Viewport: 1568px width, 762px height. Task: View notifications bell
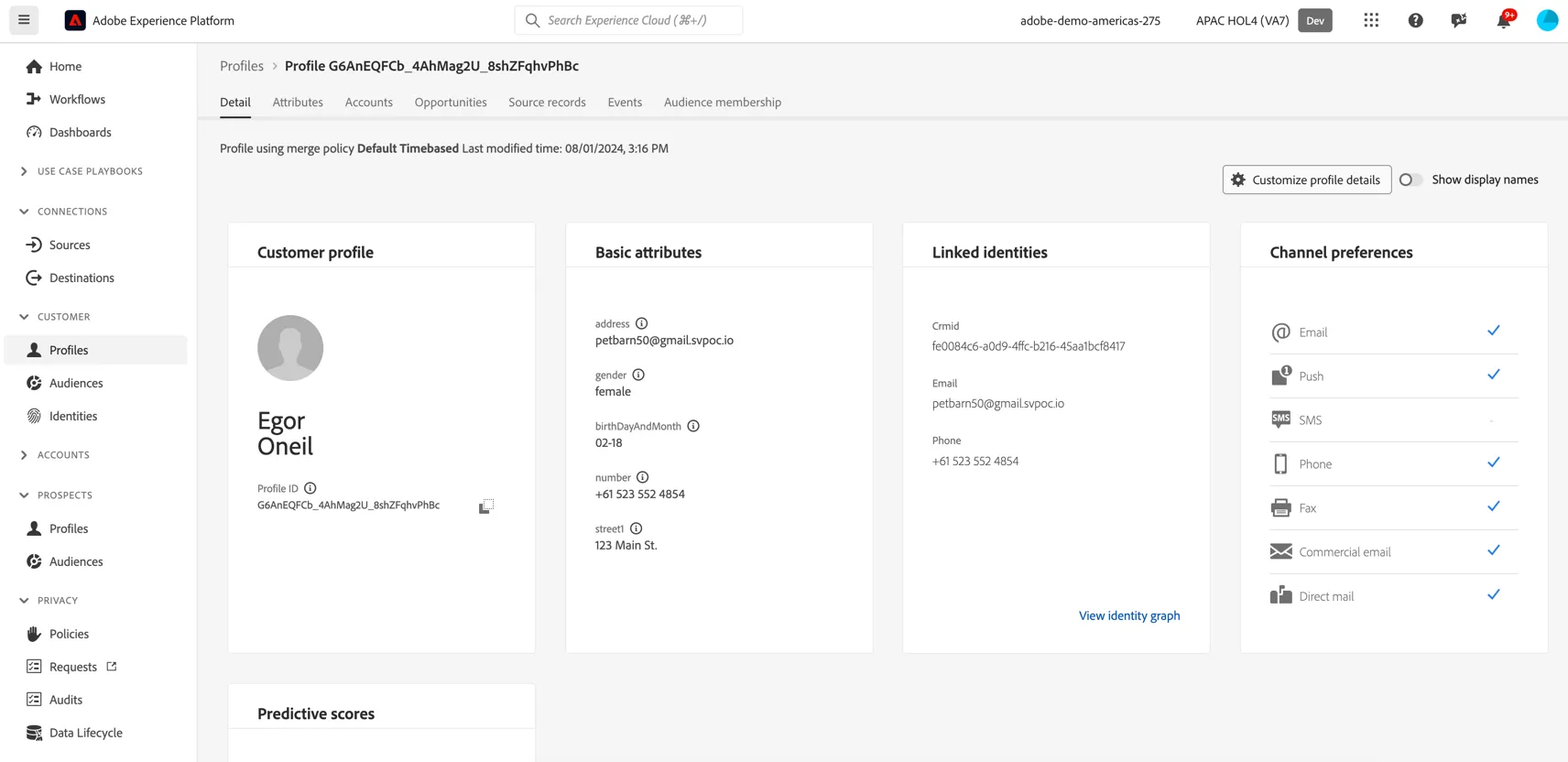pyautogui.click(x=1504, y=20)
